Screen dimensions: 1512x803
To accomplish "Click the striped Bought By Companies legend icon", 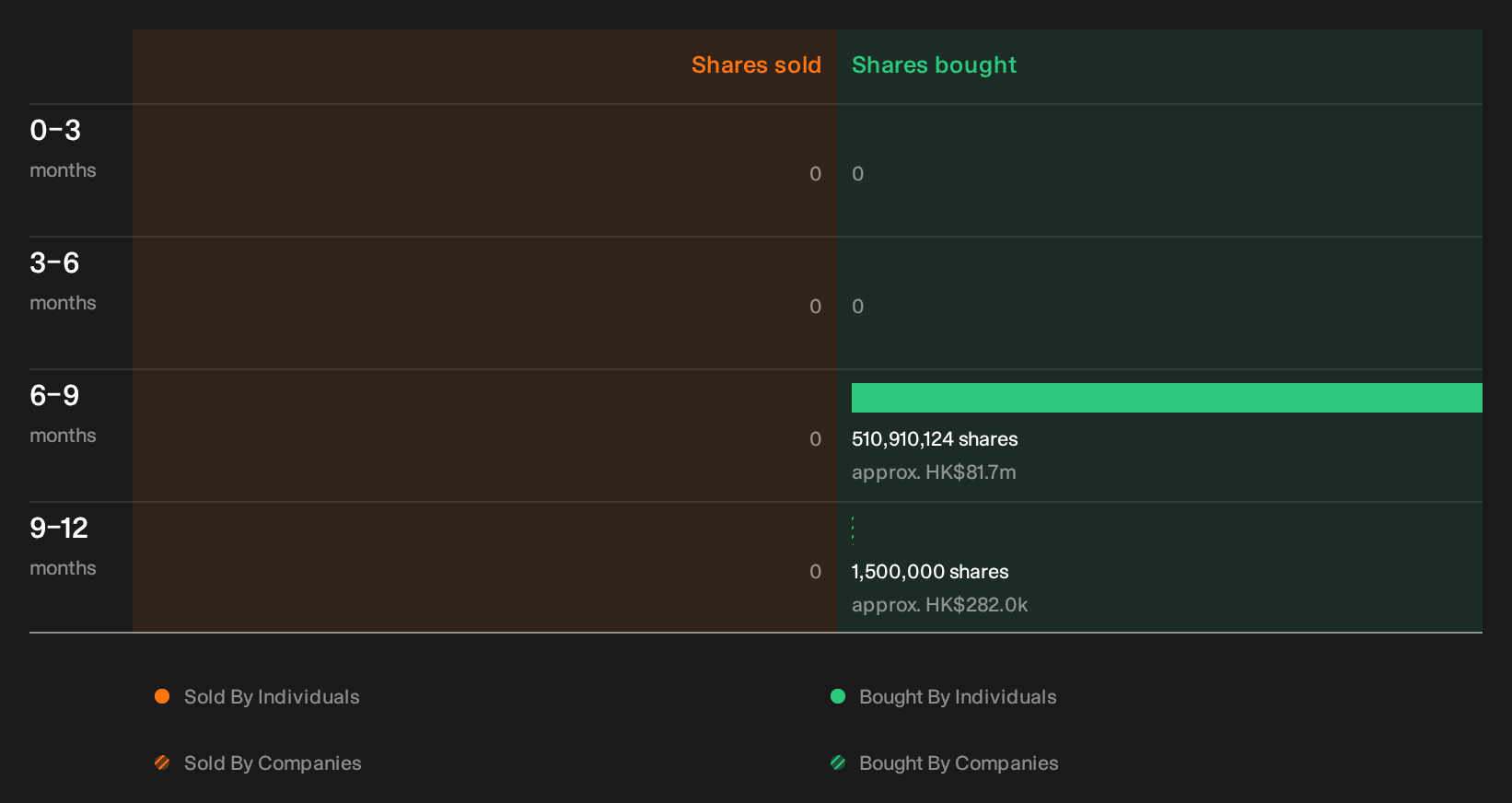I will click(838, 762).
